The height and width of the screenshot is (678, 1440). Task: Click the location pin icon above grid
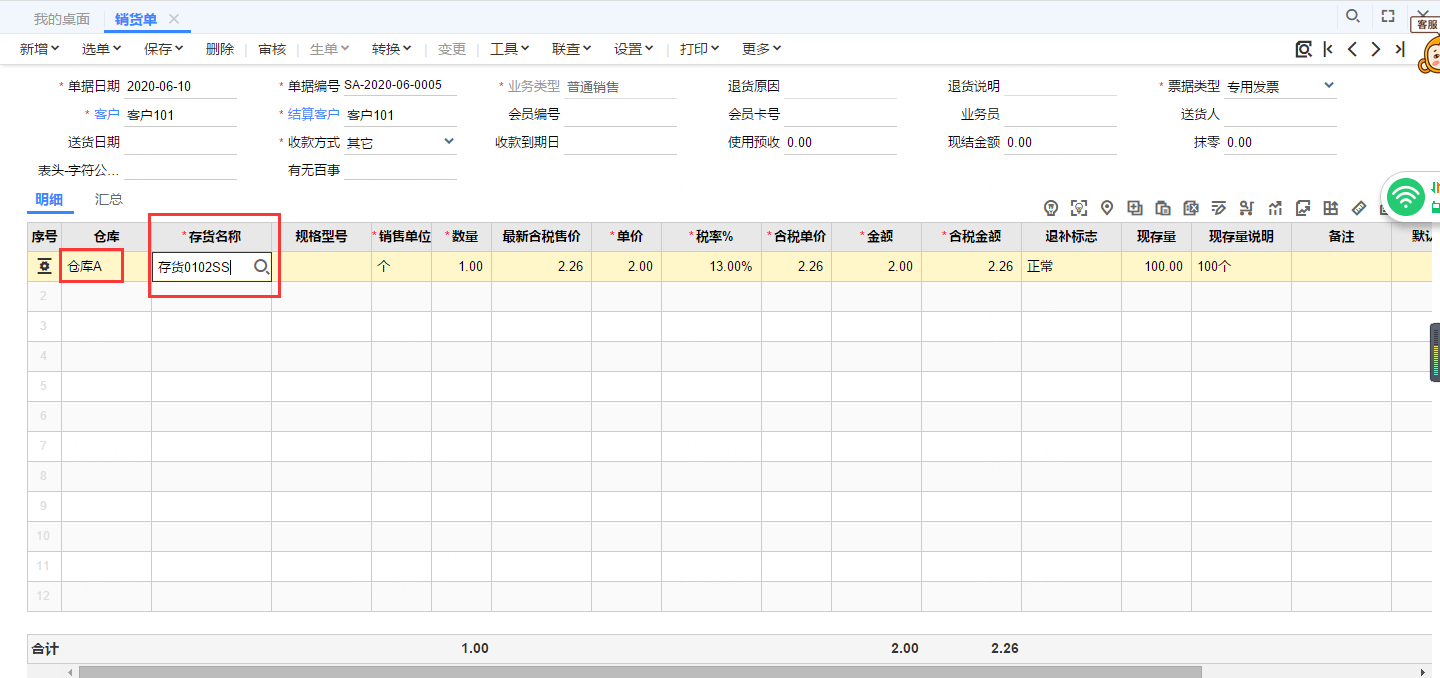tap(1107, 208)
